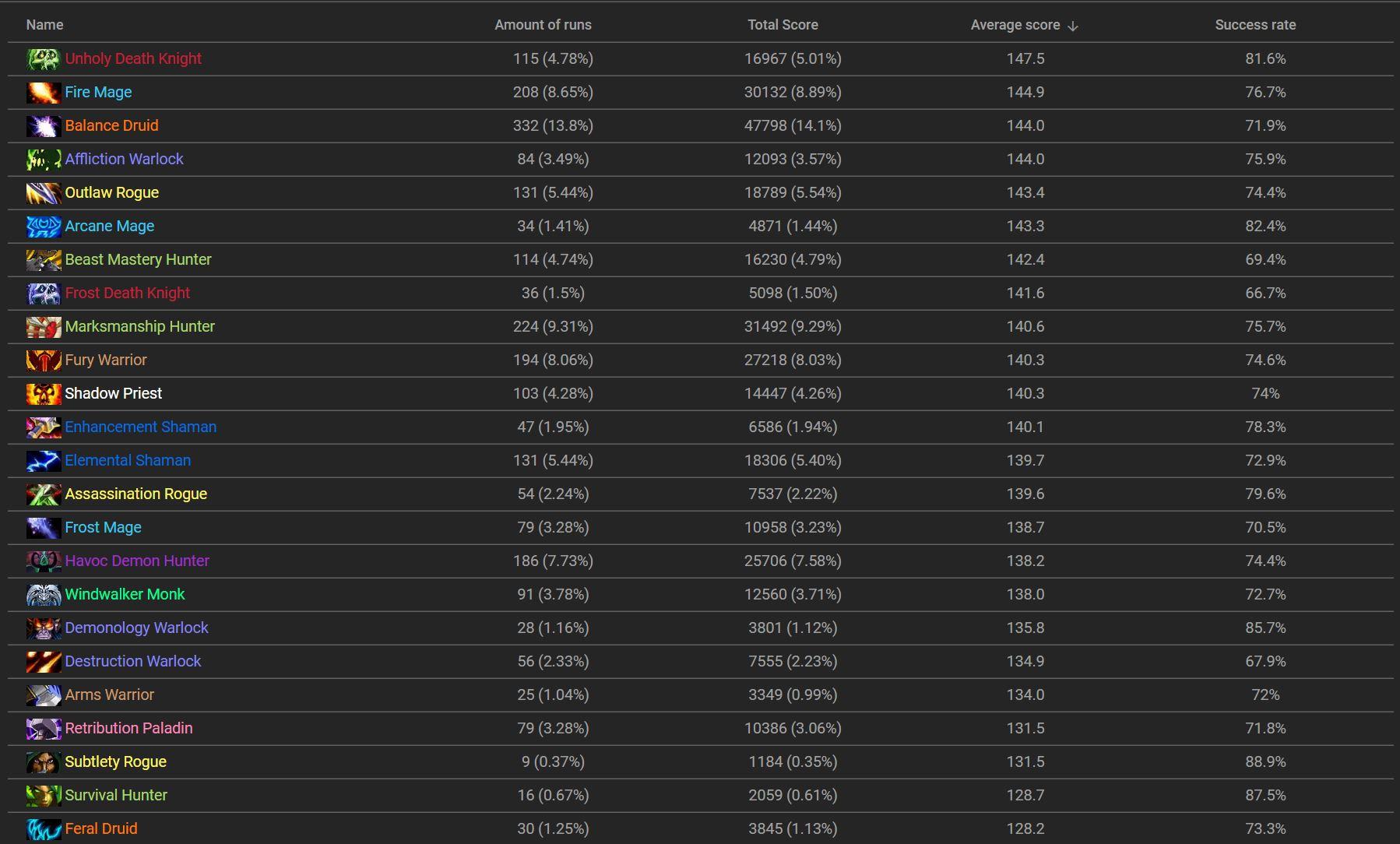The width and height of the screenshot is (1400, 844).
Task: Click the Outlaw Rogue spec icon
Action: pos(44,193)
